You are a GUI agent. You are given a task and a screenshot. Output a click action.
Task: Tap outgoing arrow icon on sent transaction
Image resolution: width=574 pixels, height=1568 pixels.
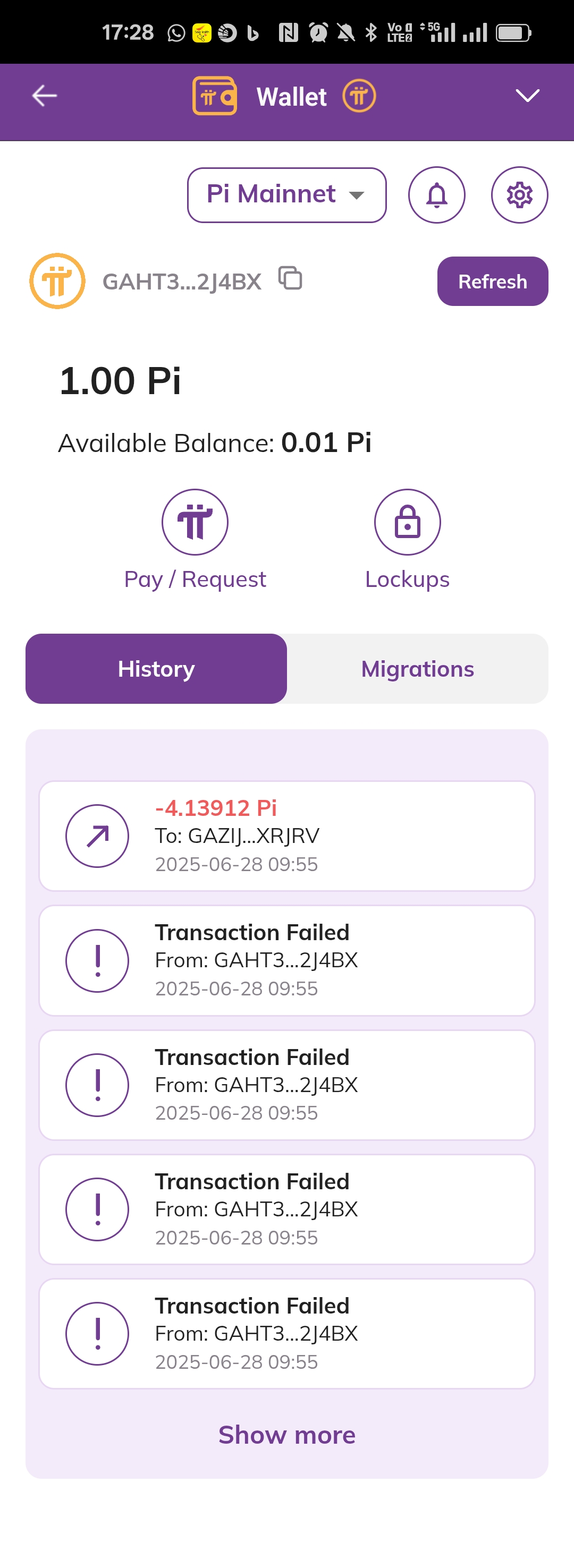97,836
